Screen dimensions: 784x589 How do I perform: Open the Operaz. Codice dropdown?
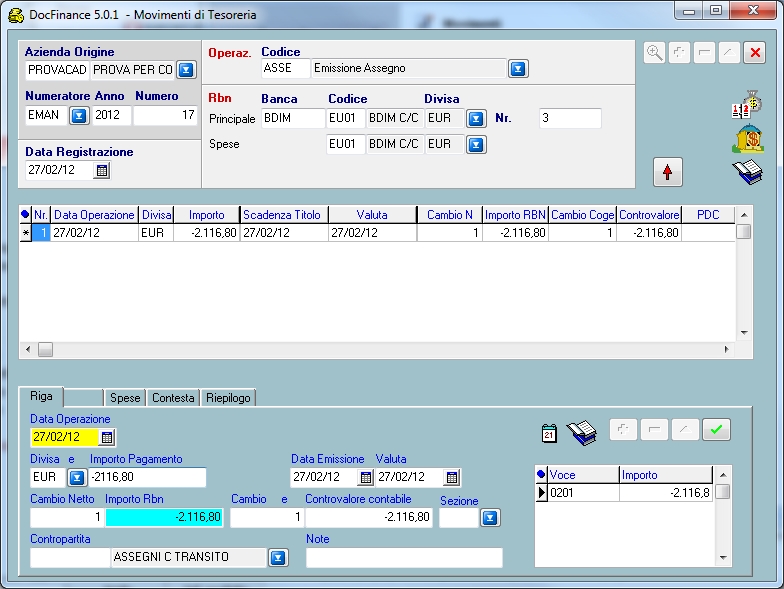click(x=518, y=69)
